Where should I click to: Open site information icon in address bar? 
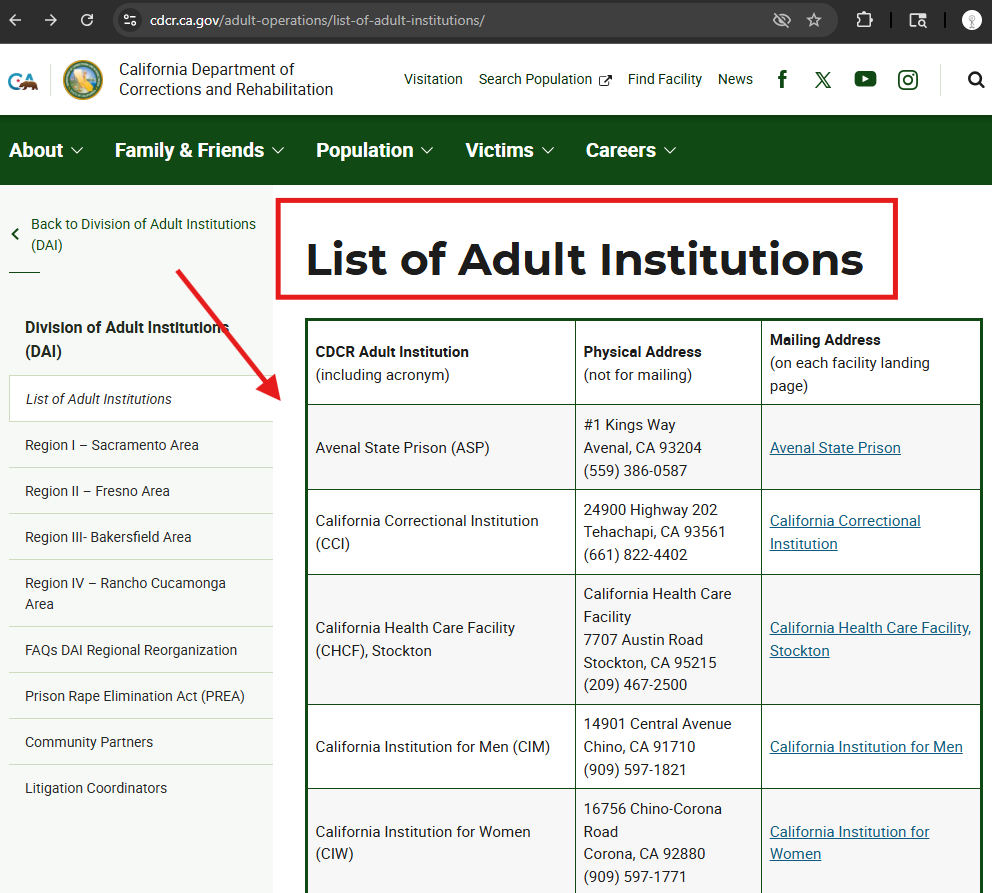(x=130, y=20)
